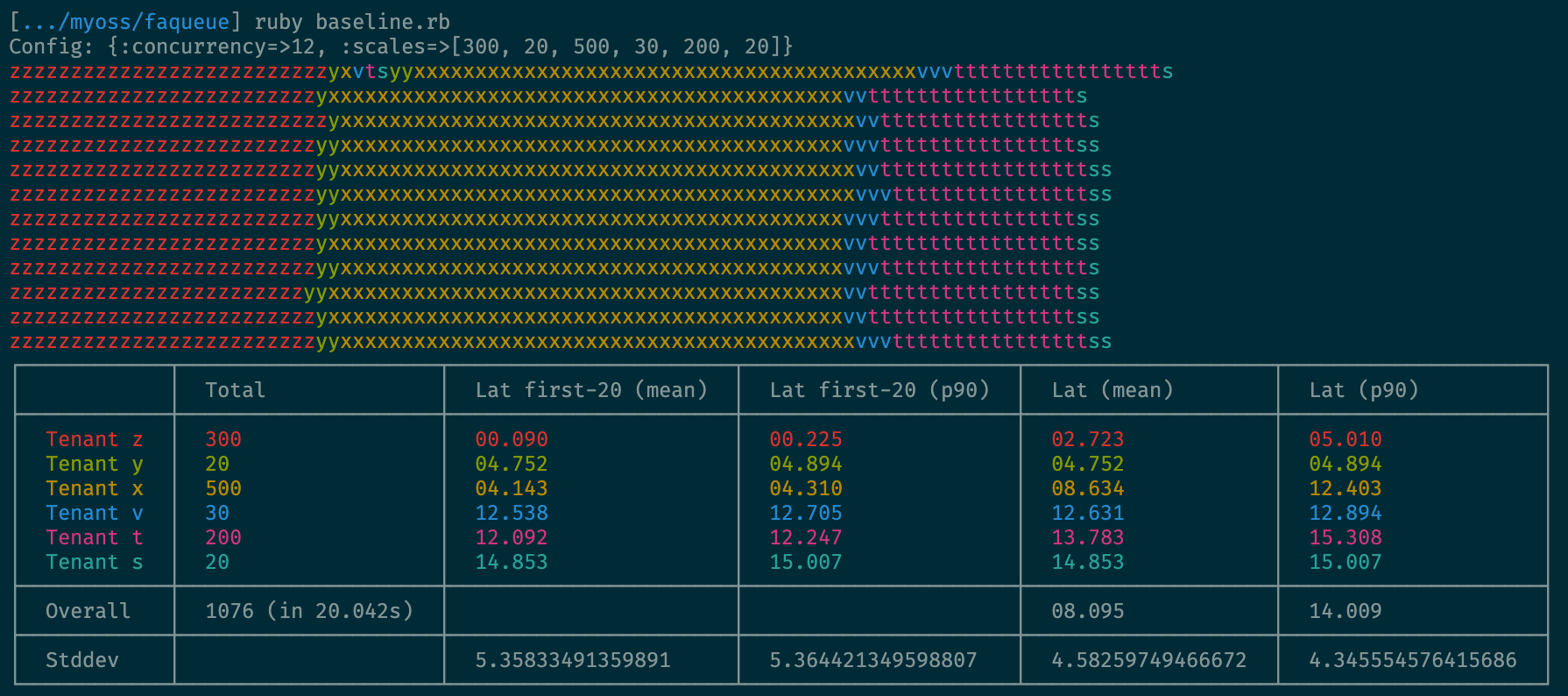Click the value '04.143' for Tenant x
Screen dimensions: 1568x696
click(x=512, y=488)
